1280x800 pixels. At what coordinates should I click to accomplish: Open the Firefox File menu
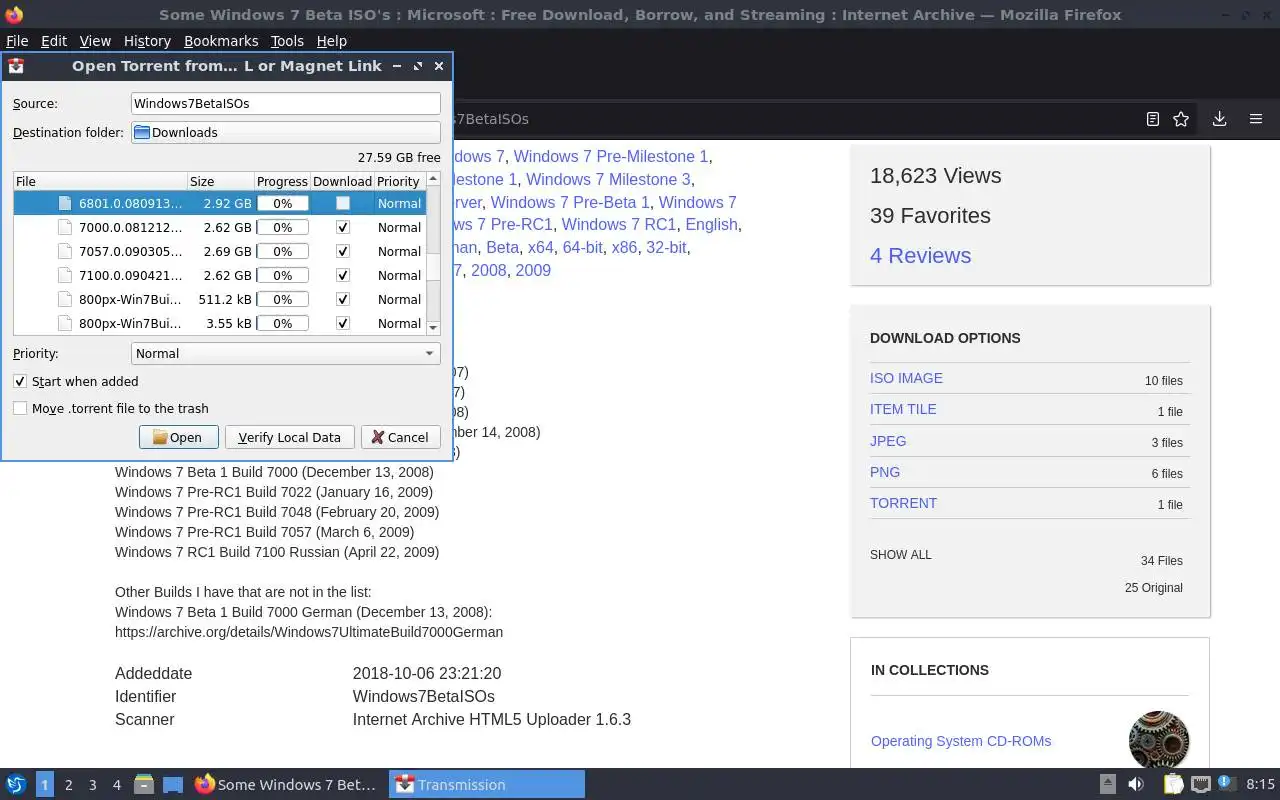point(17,41)
